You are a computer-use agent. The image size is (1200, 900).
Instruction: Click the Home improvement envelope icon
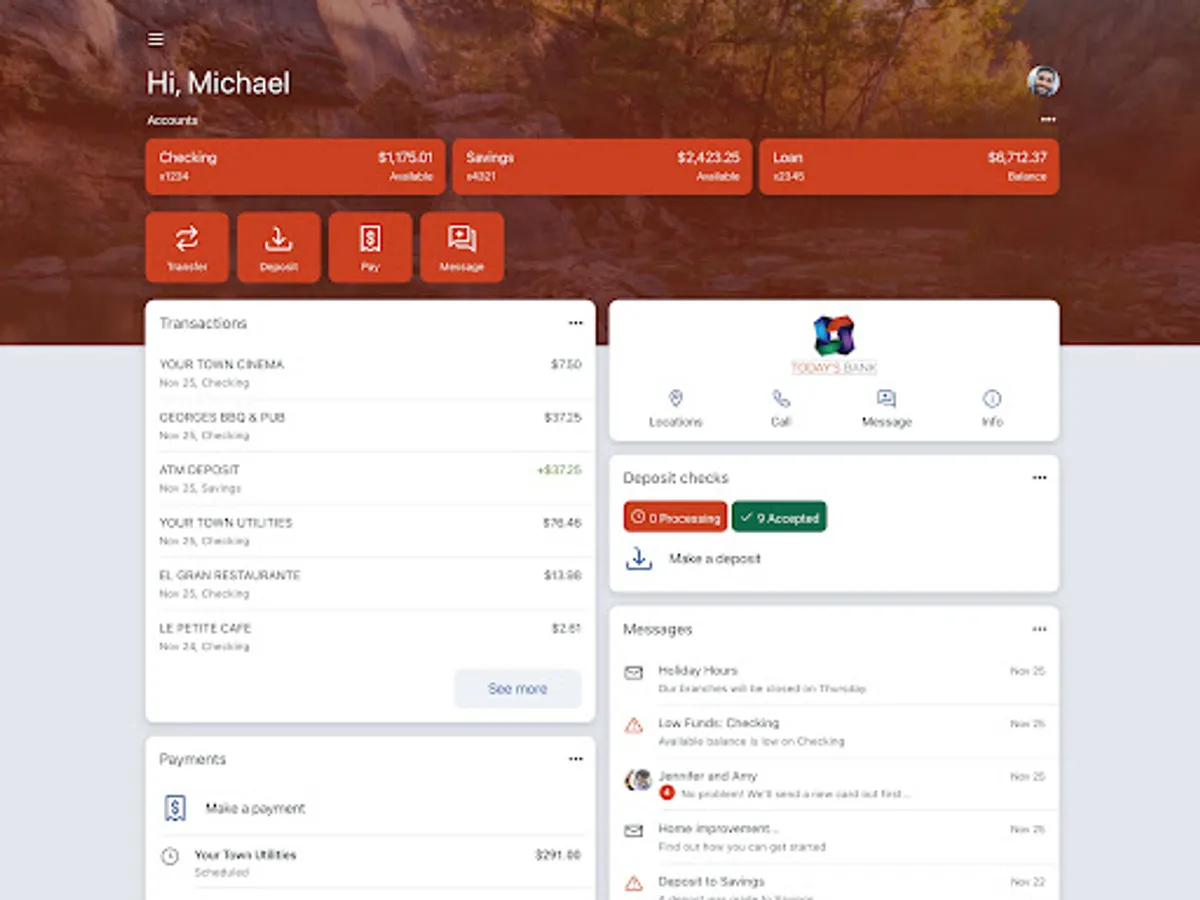click(x=634, y=831)
